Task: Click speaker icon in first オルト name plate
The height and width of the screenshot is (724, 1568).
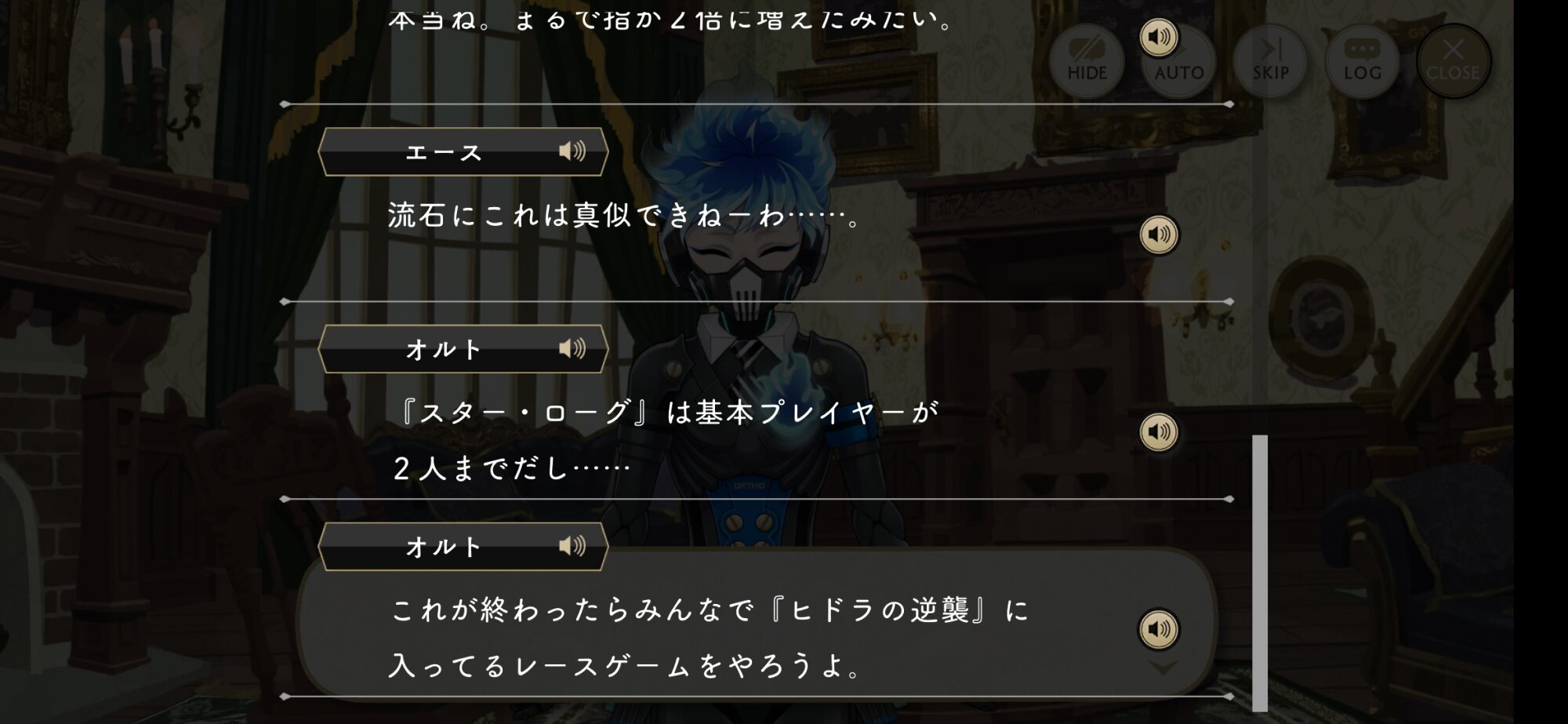Action: [x=572, y=348]
